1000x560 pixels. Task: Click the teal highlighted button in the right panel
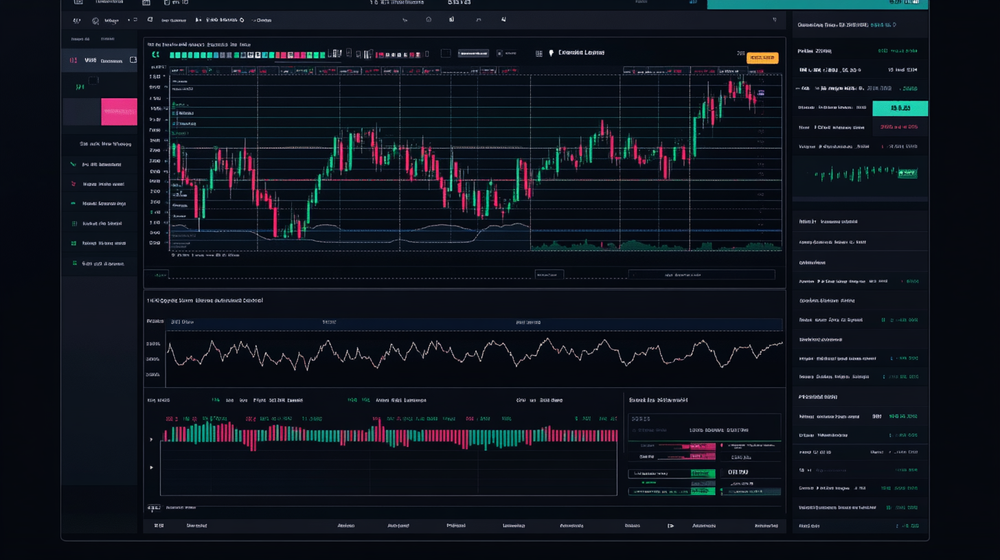900,108
